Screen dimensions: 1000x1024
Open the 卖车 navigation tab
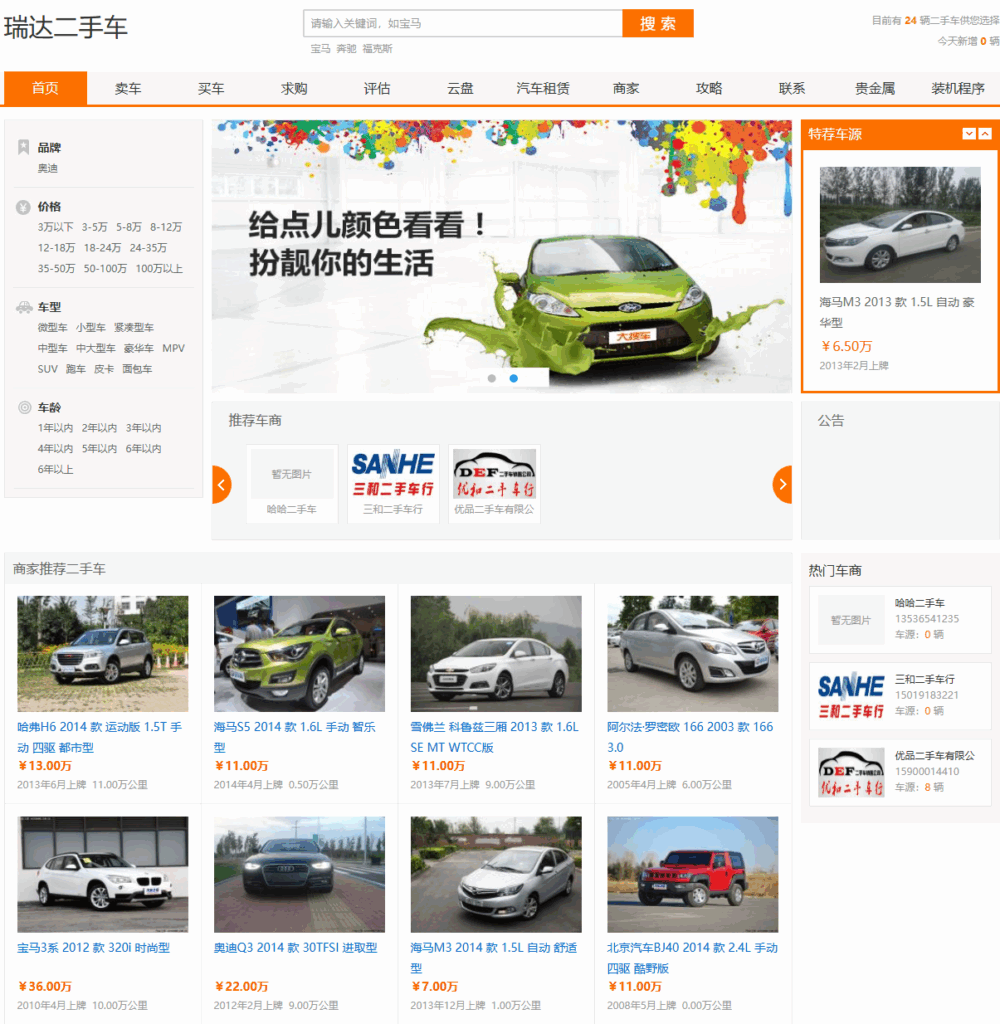[128, 88]
